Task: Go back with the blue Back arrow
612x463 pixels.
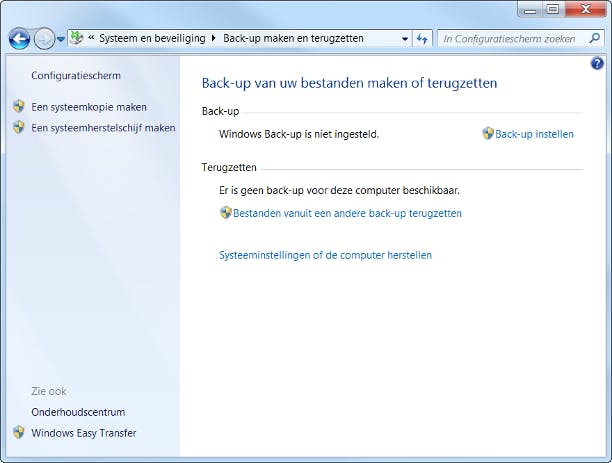Action: (19, 39)
